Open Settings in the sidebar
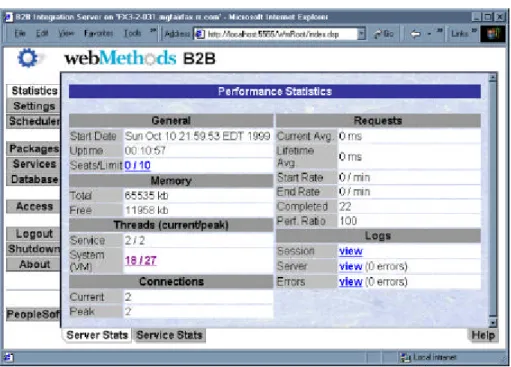The image size is (511, 367). point(34,106)
